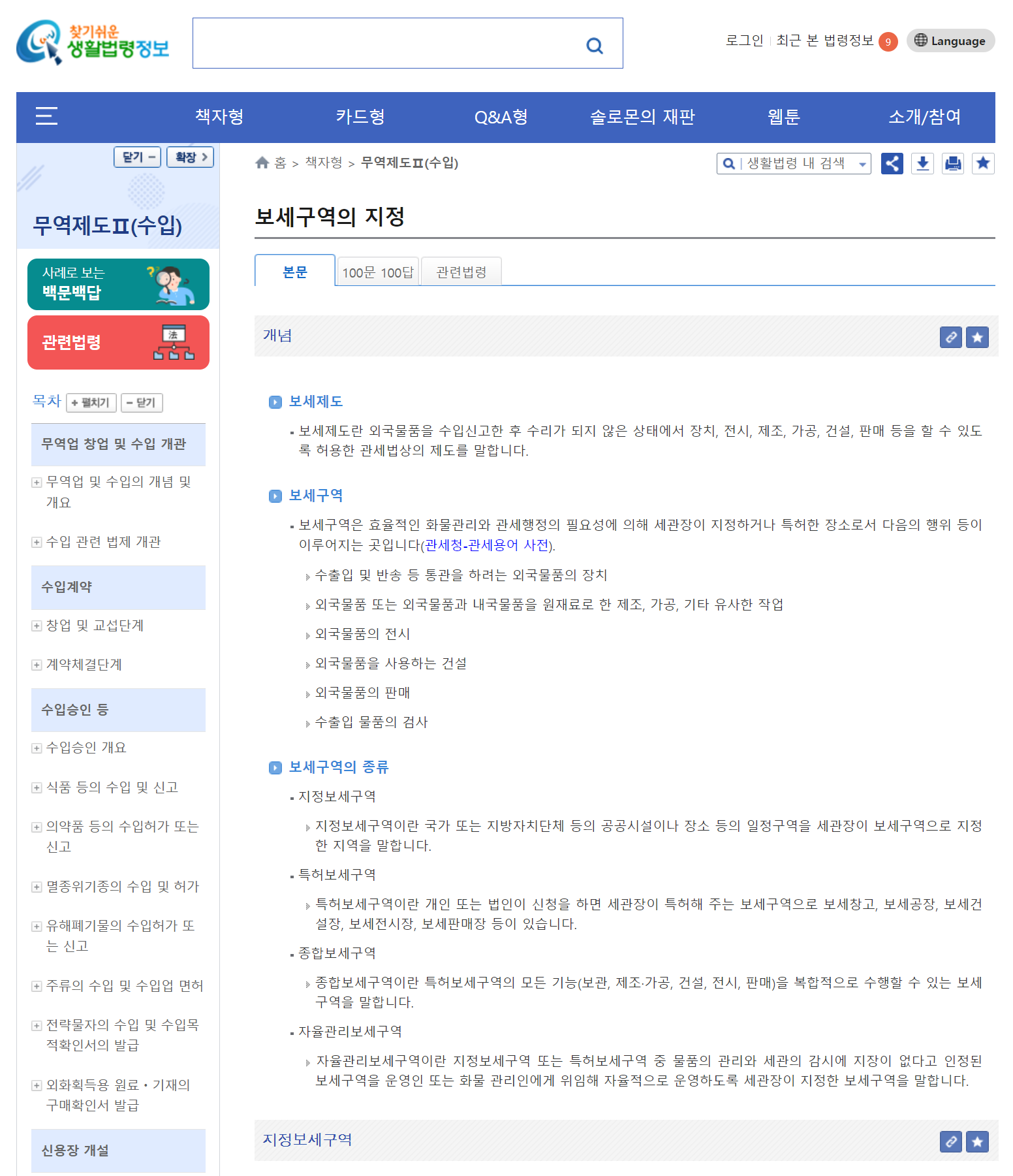Bookmark star icon for 지정보세구역 section
This screenshot has height=1176, width=1013.
point(977,1141)
